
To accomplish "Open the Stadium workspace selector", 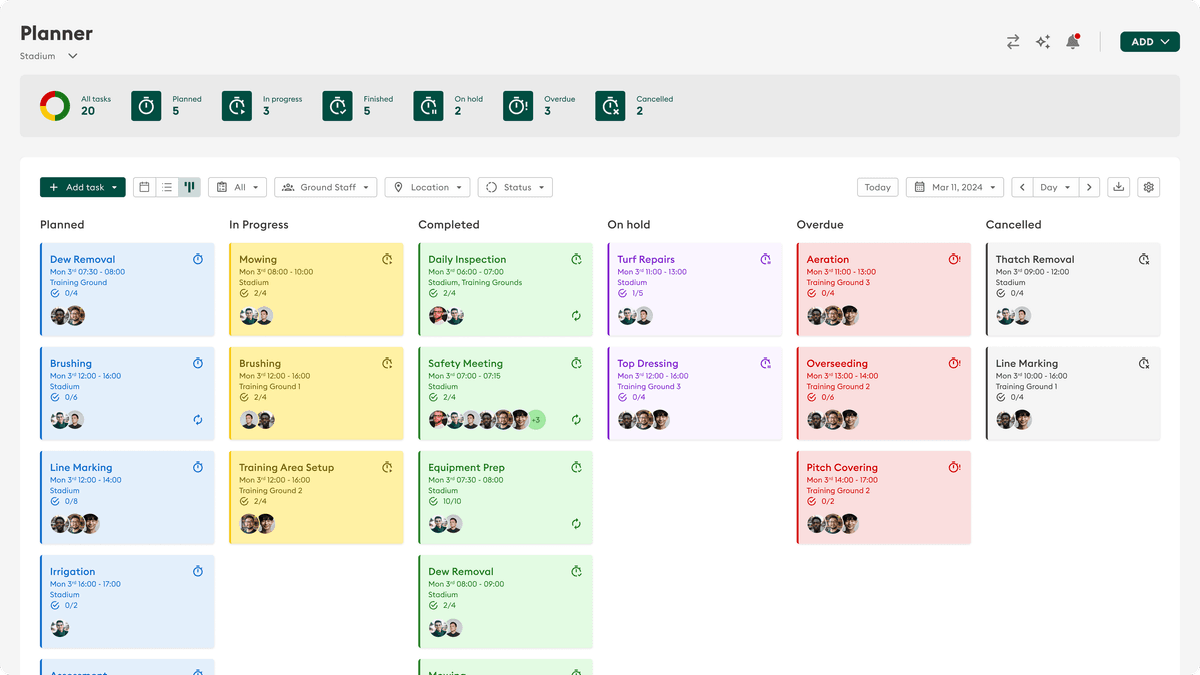I will 48,56.
